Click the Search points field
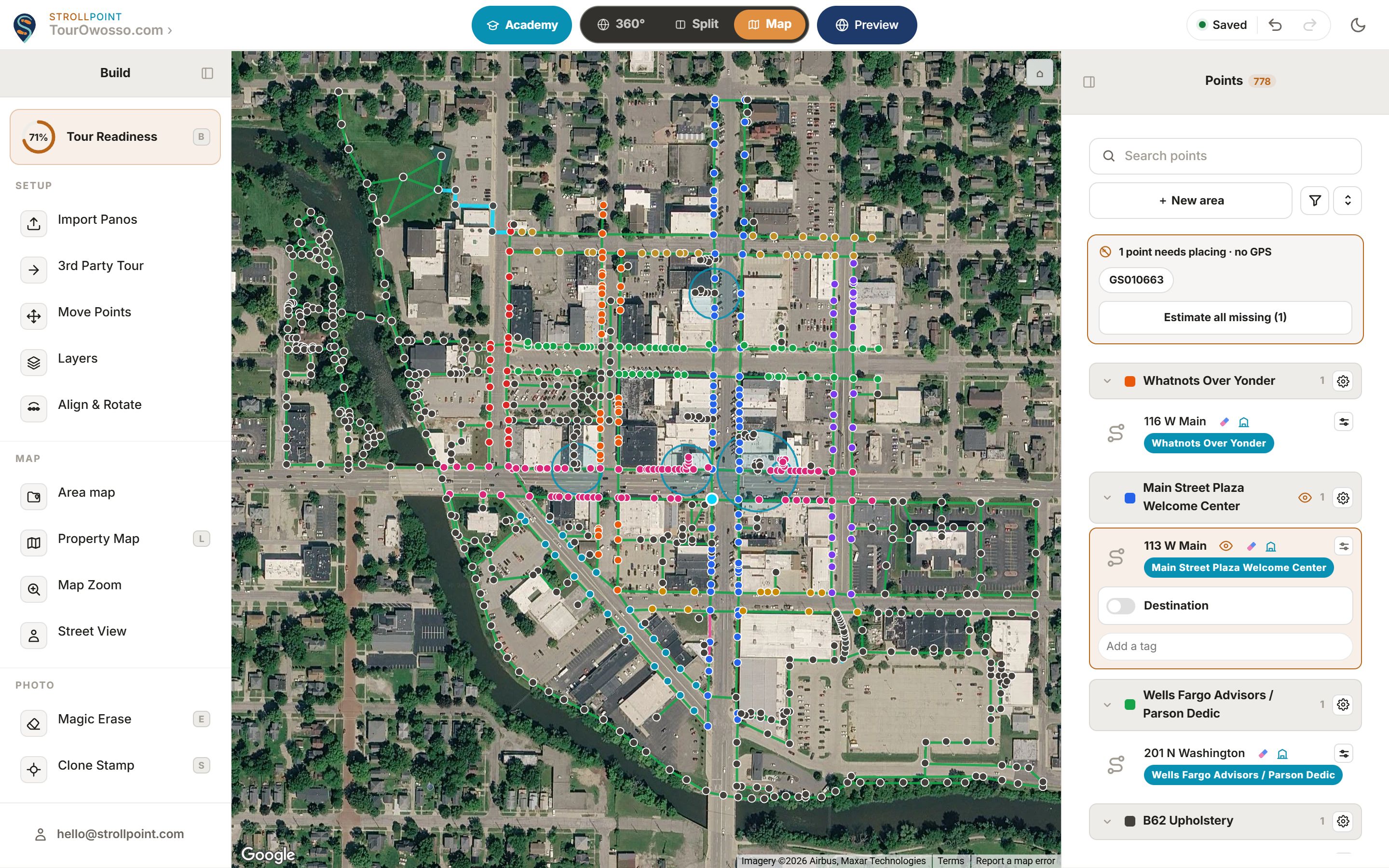 (x=1225, y=156)
